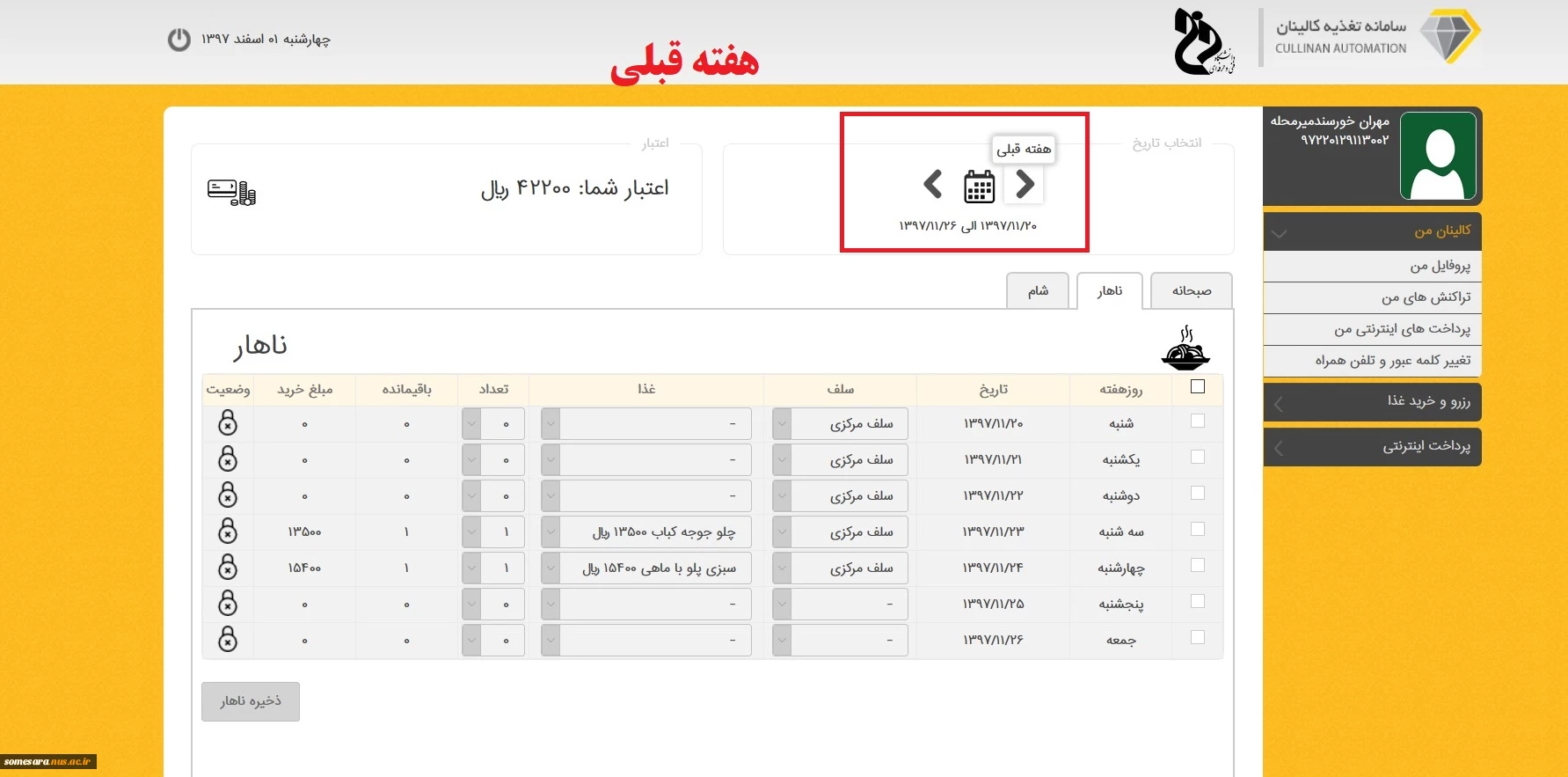Open تراکنش های من menu item
The height and width of the screenshot is (777, 1568).
click(x=1372, y=298)
